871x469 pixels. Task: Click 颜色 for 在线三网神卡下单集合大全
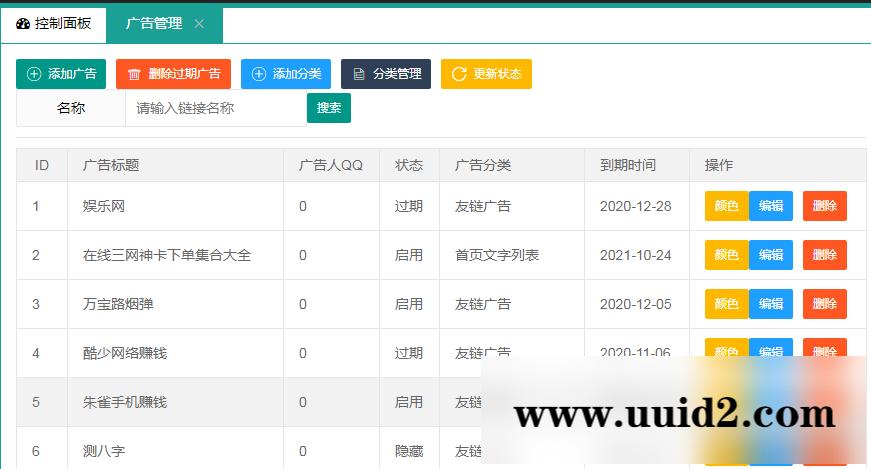coord(726,255)
